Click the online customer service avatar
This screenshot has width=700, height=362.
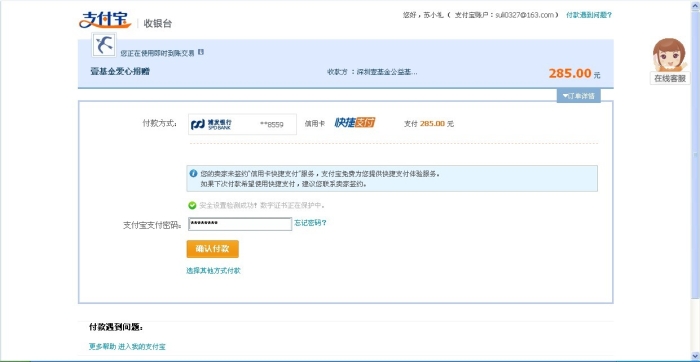coord(669,55)
